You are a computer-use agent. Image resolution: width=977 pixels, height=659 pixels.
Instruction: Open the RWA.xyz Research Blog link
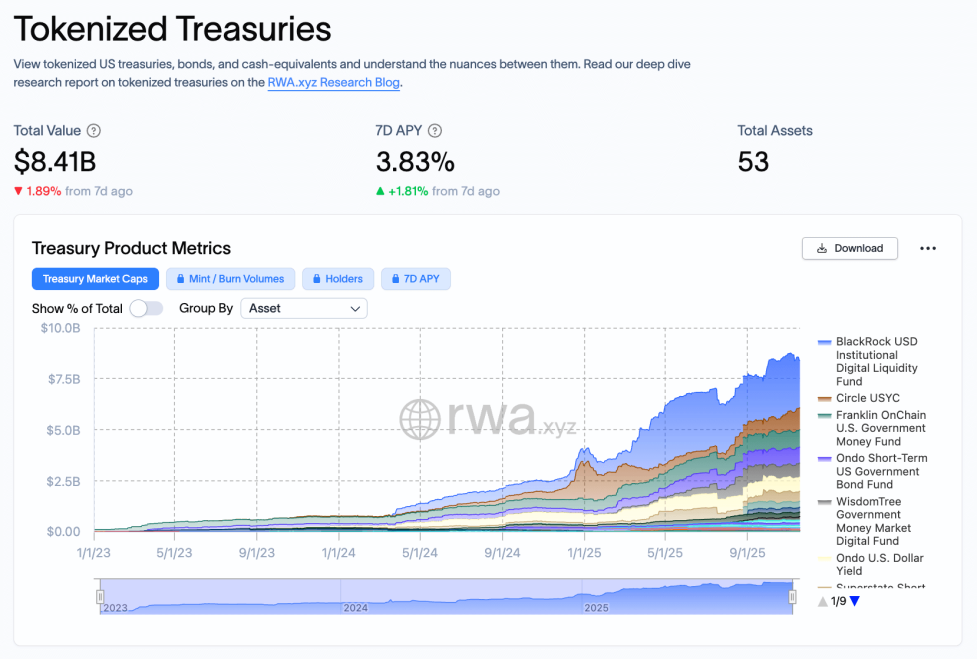click(333, 83)
